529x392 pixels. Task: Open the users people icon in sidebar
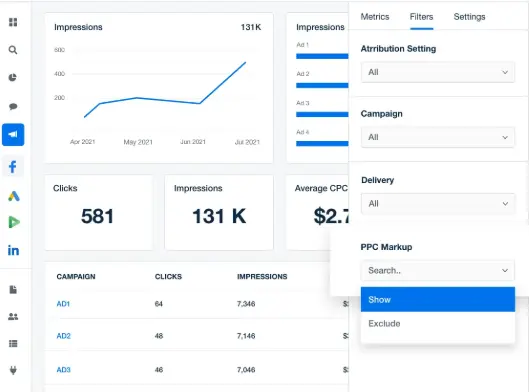coord(13,316)
